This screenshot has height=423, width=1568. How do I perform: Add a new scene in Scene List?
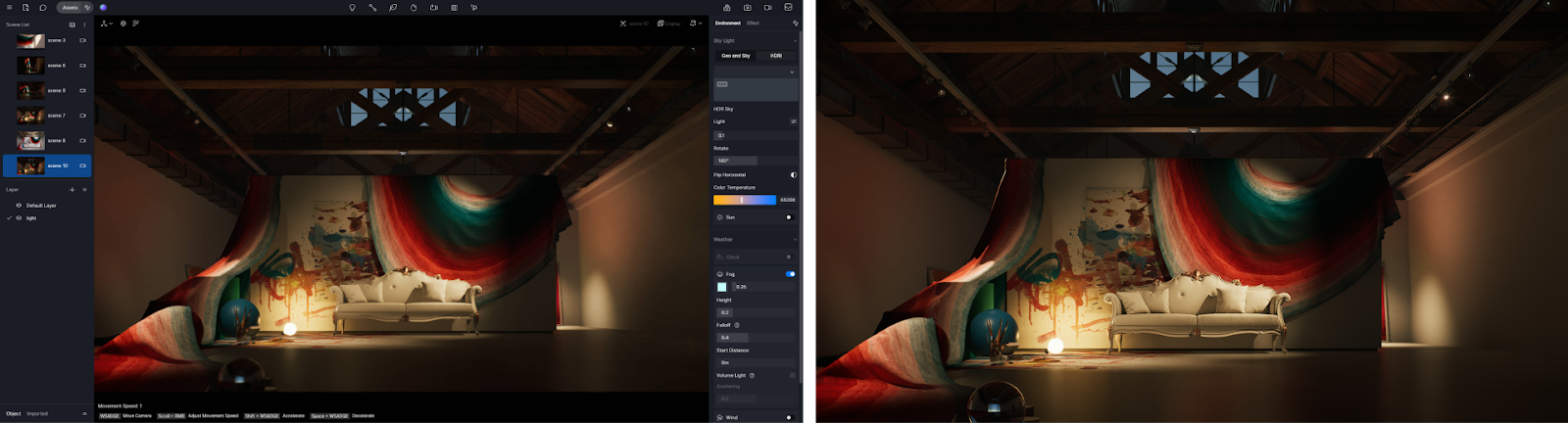pyautogui.click(x=73, y=24)
